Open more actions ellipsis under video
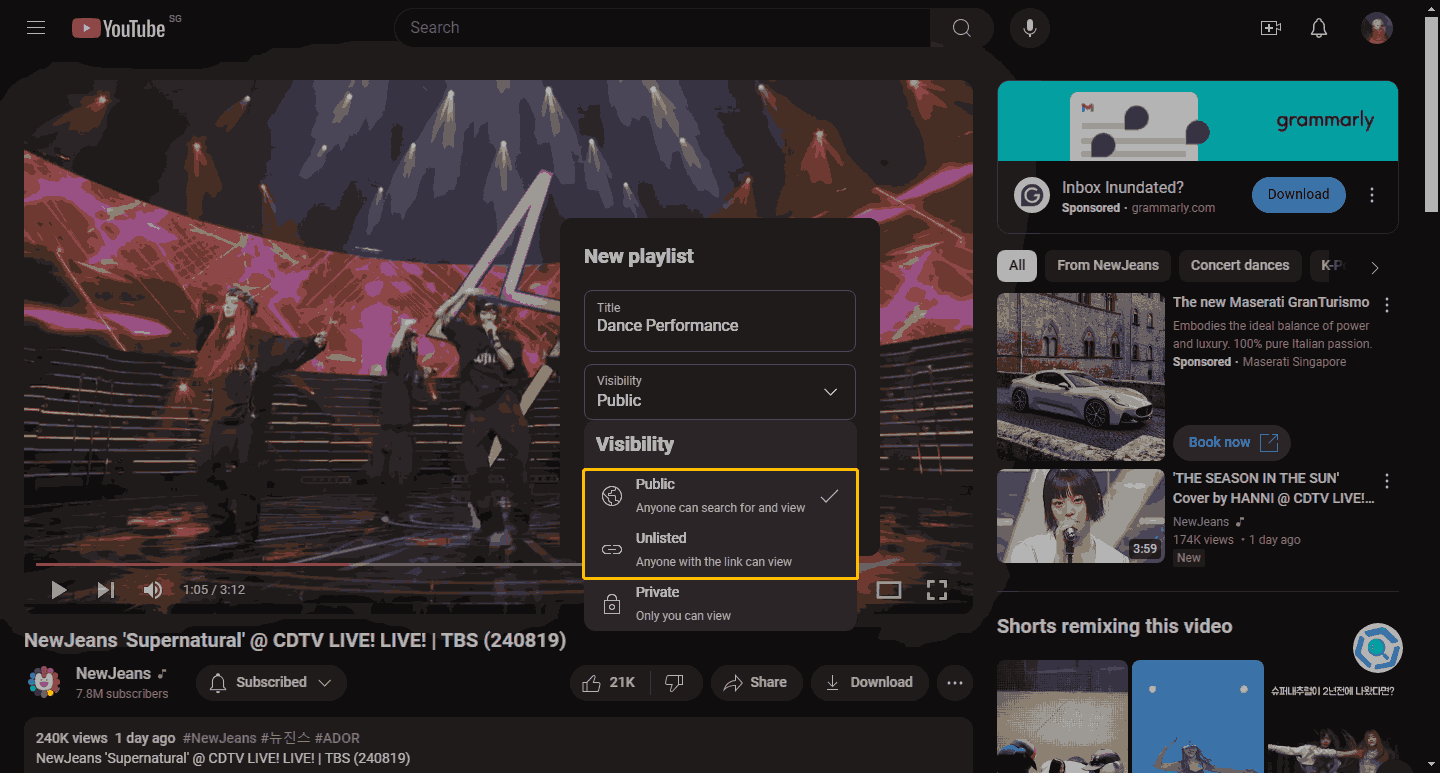1440x773 pixels. (x=955, y=682)
